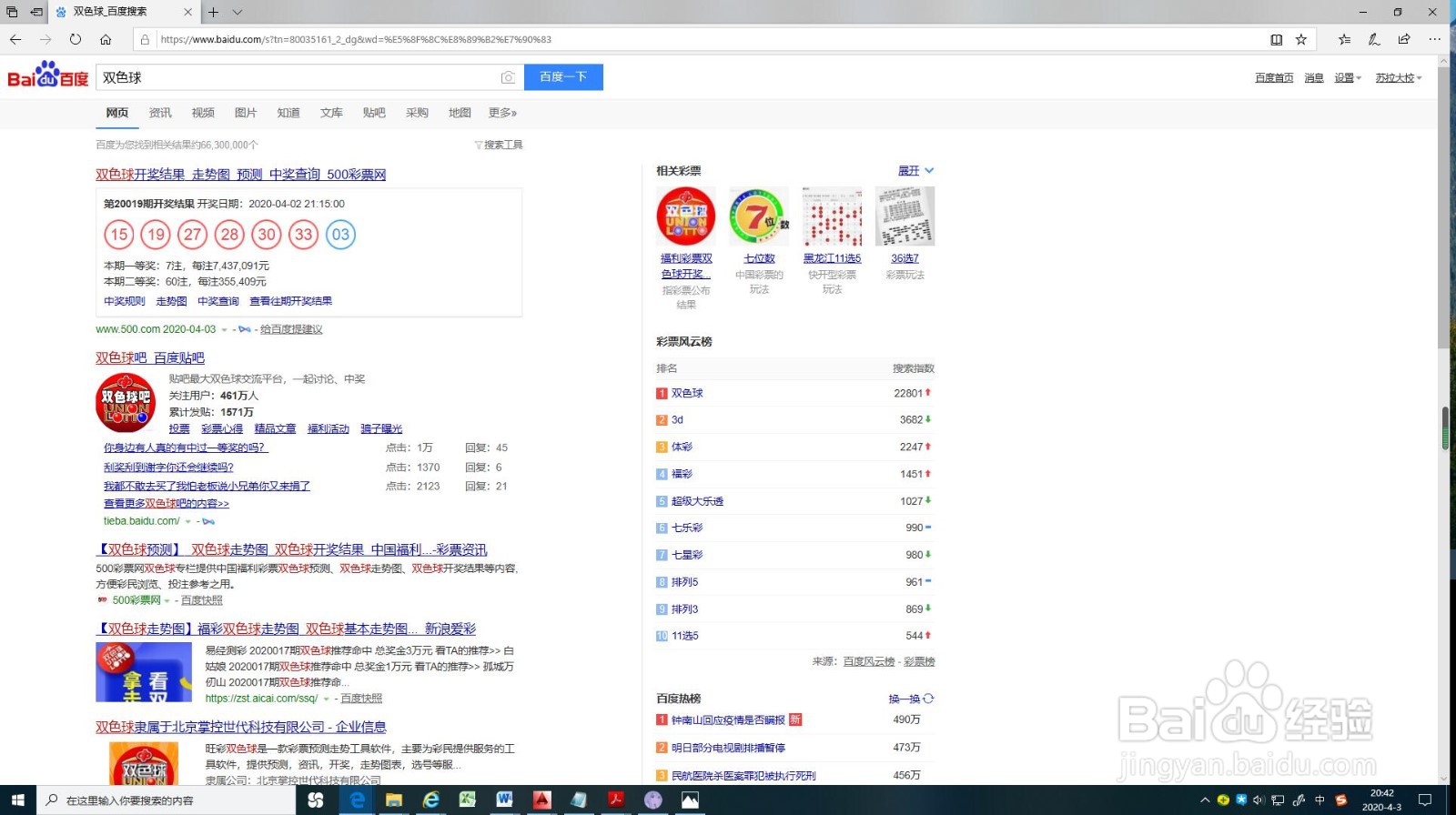Viewport: 1456px width, 815px height.
Task: Open the favorites hub icon
Action: point(1344,39)
